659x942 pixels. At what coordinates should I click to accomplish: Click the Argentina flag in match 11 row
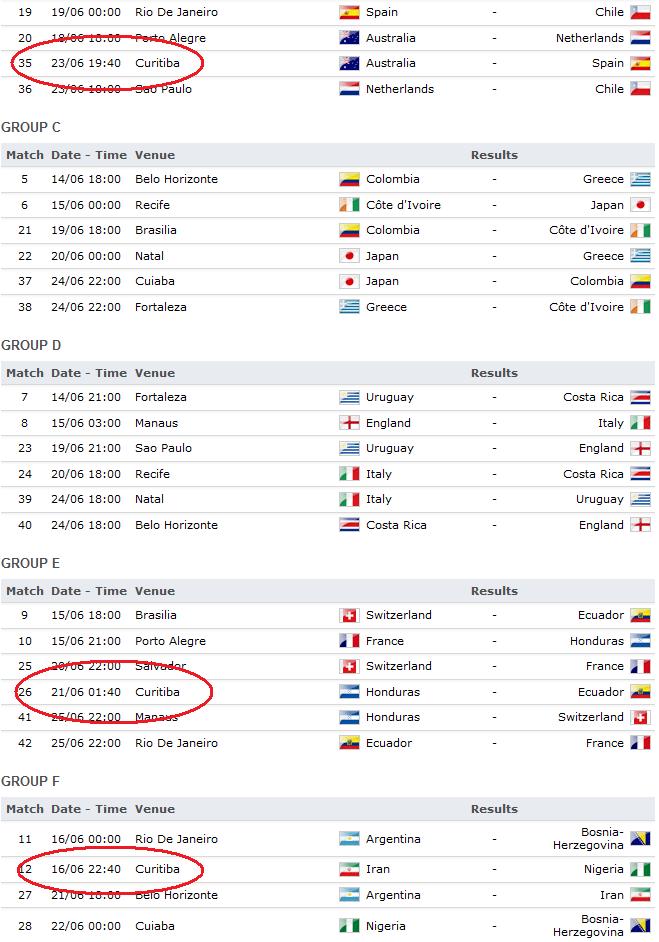click(349, 839)
